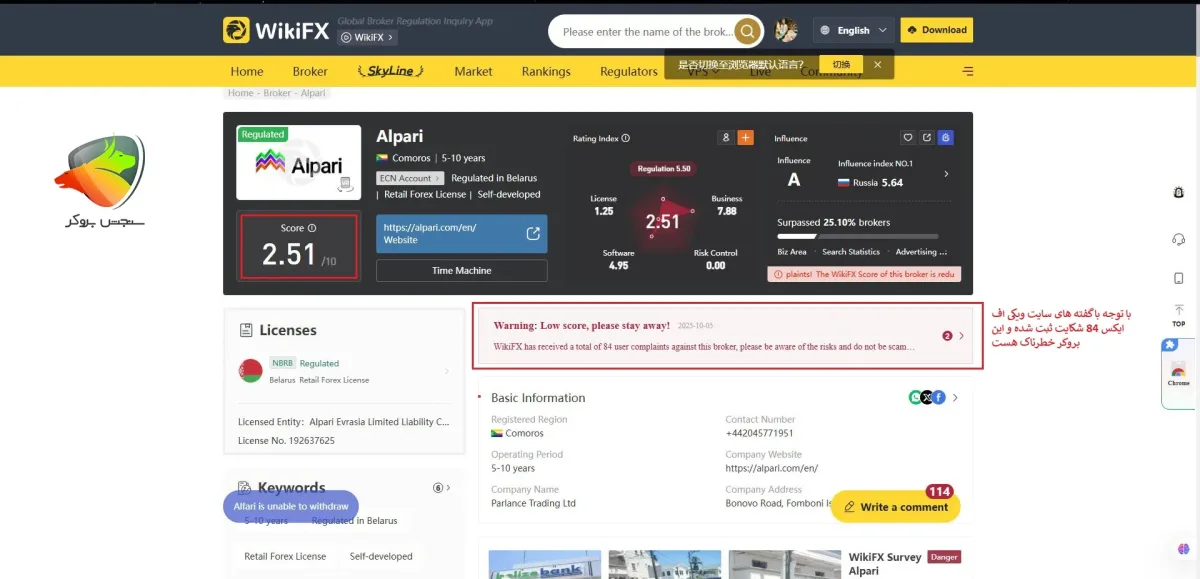This screenshot has width=1200, height=579.
Task: Click the third survey photo thumbnail
Action: [785, 564]
